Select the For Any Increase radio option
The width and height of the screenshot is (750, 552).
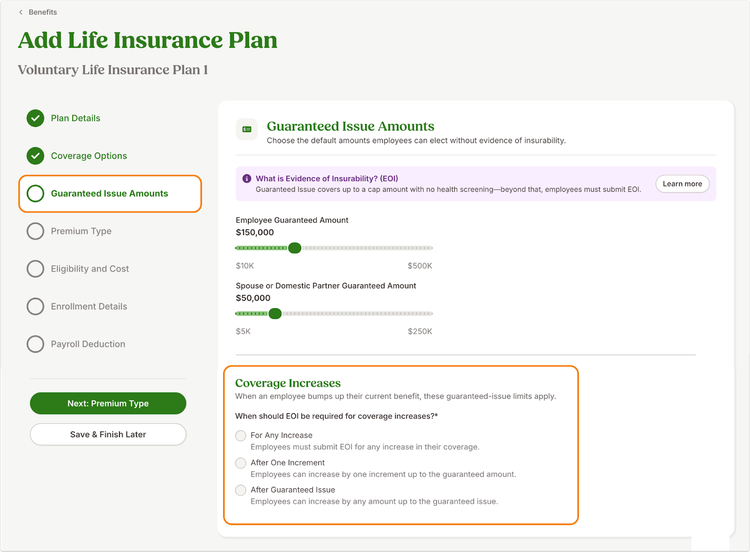pos(241,435)
